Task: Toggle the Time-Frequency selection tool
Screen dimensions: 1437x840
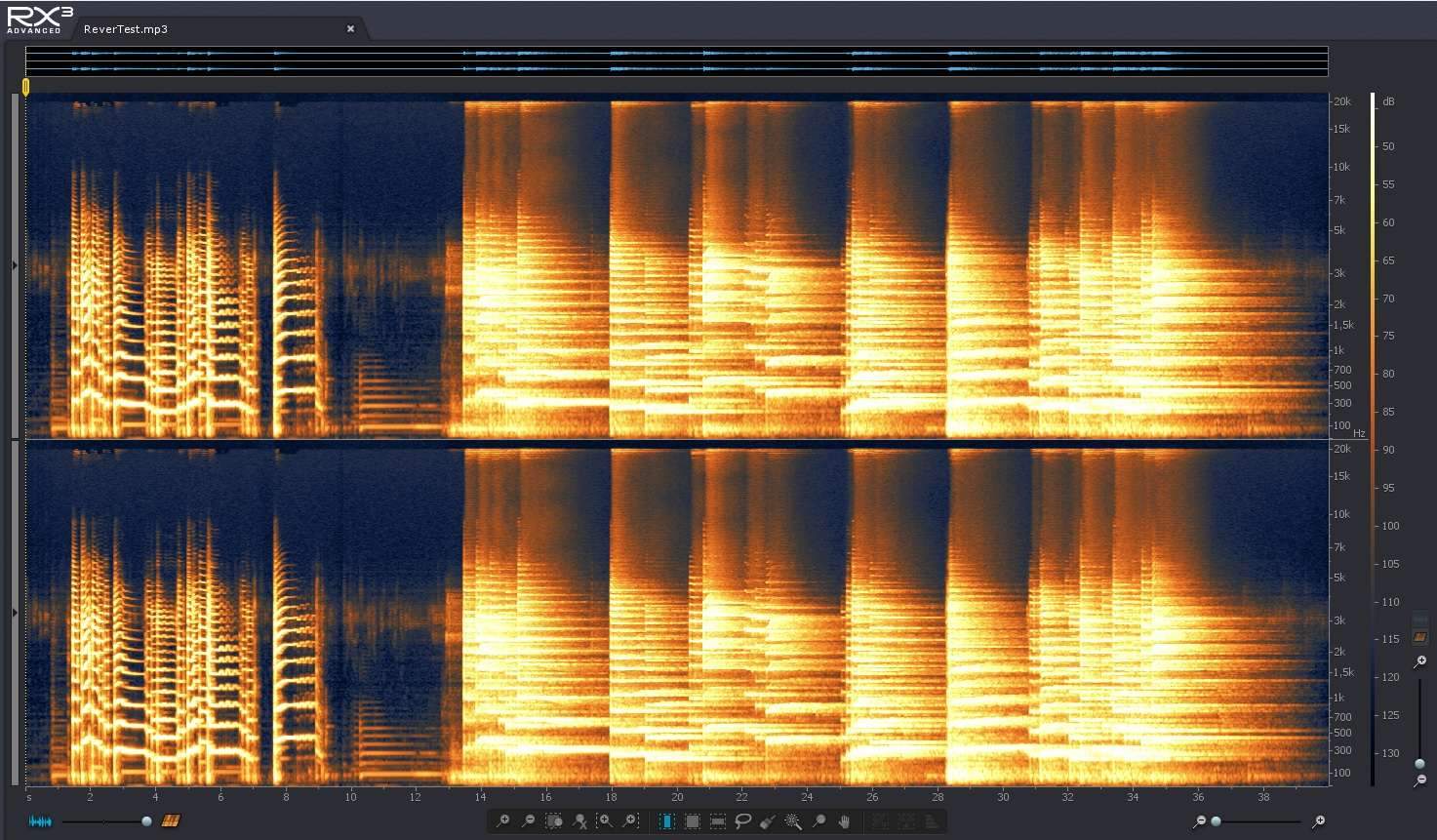Action: (x=692, y=821)
